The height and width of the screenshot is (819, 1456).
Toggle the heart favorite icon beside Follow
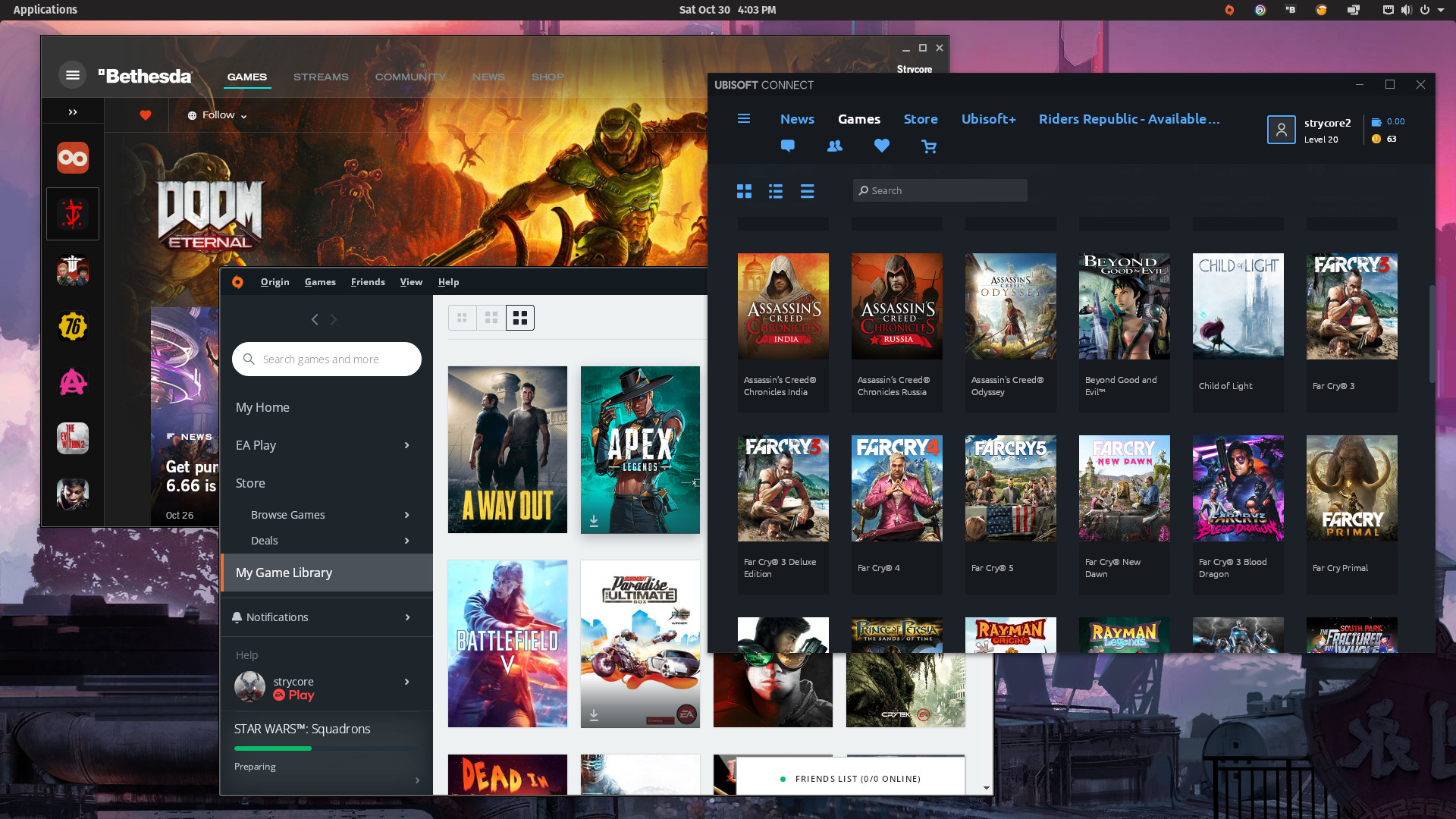coord(144,115)
